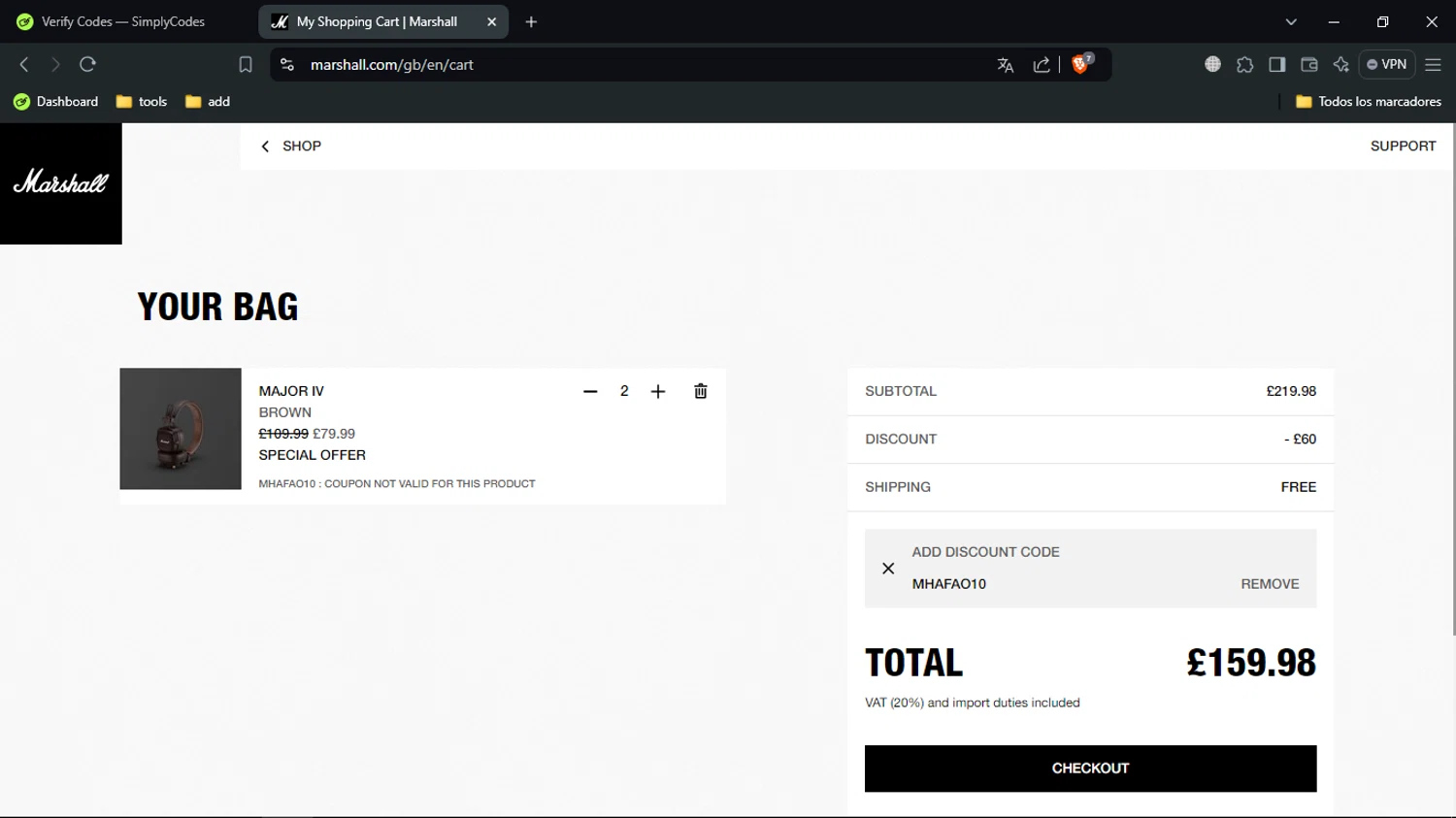Screen dimensions: 1456x818
Task: Open the Leo AI sparkle icon
Action: click(1340, 64)
